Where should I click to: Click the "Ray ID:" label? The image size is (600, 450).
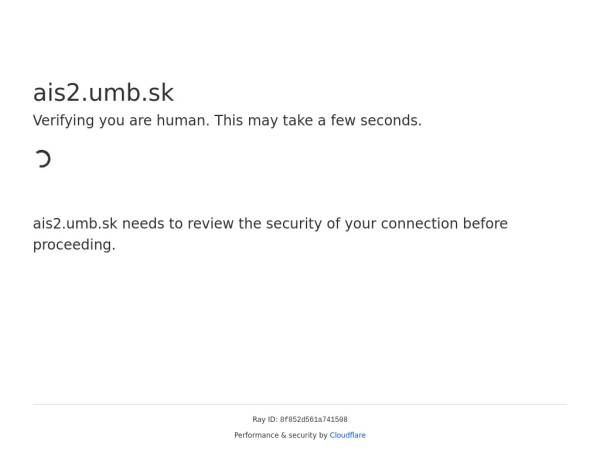click(x=265, y=420)
